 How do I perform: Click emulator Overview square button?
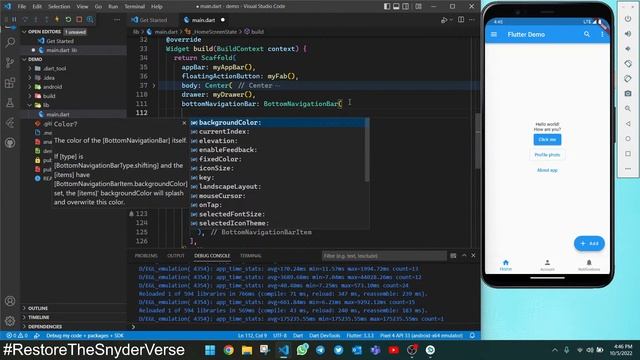(x=628, y=153)
